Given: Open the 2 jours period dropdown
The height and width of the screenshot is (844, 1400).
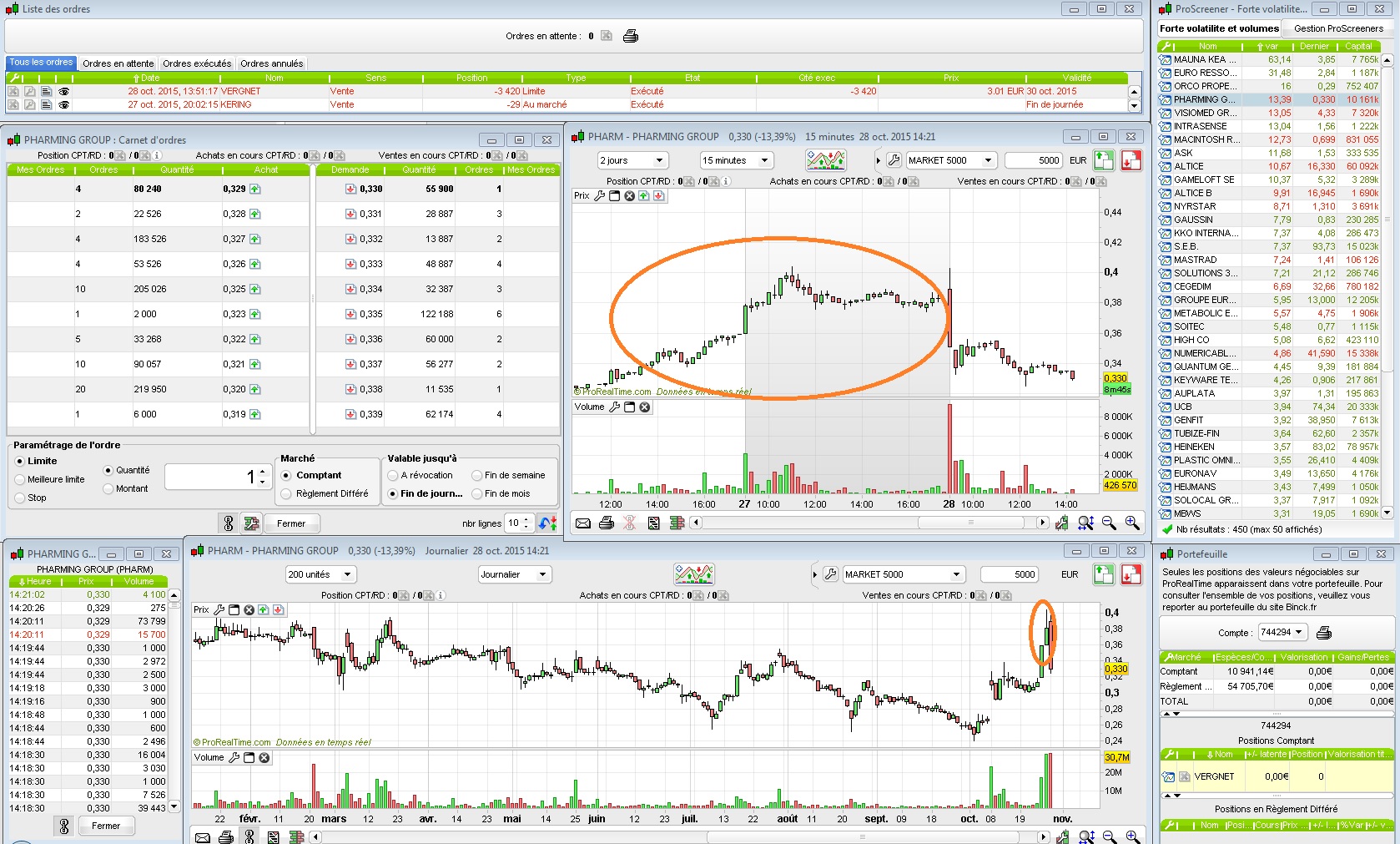Looking at the screenshot, I should (633, 160).
